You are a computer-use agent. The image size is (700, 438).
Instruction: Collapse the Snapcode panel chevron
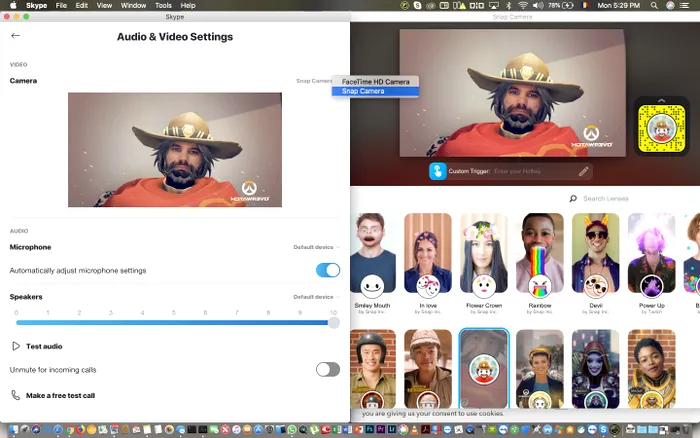point(661,100)
